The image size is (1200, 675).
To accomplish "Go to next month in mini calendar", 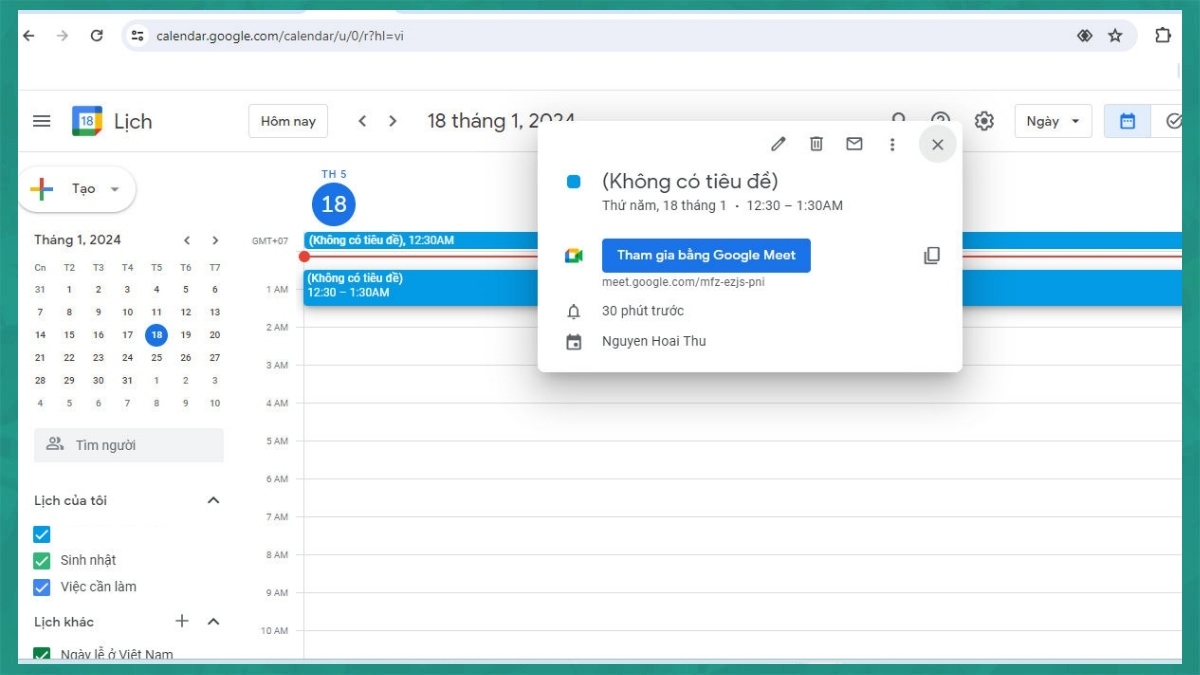I will pyautogui.click(x=215, y=240).
